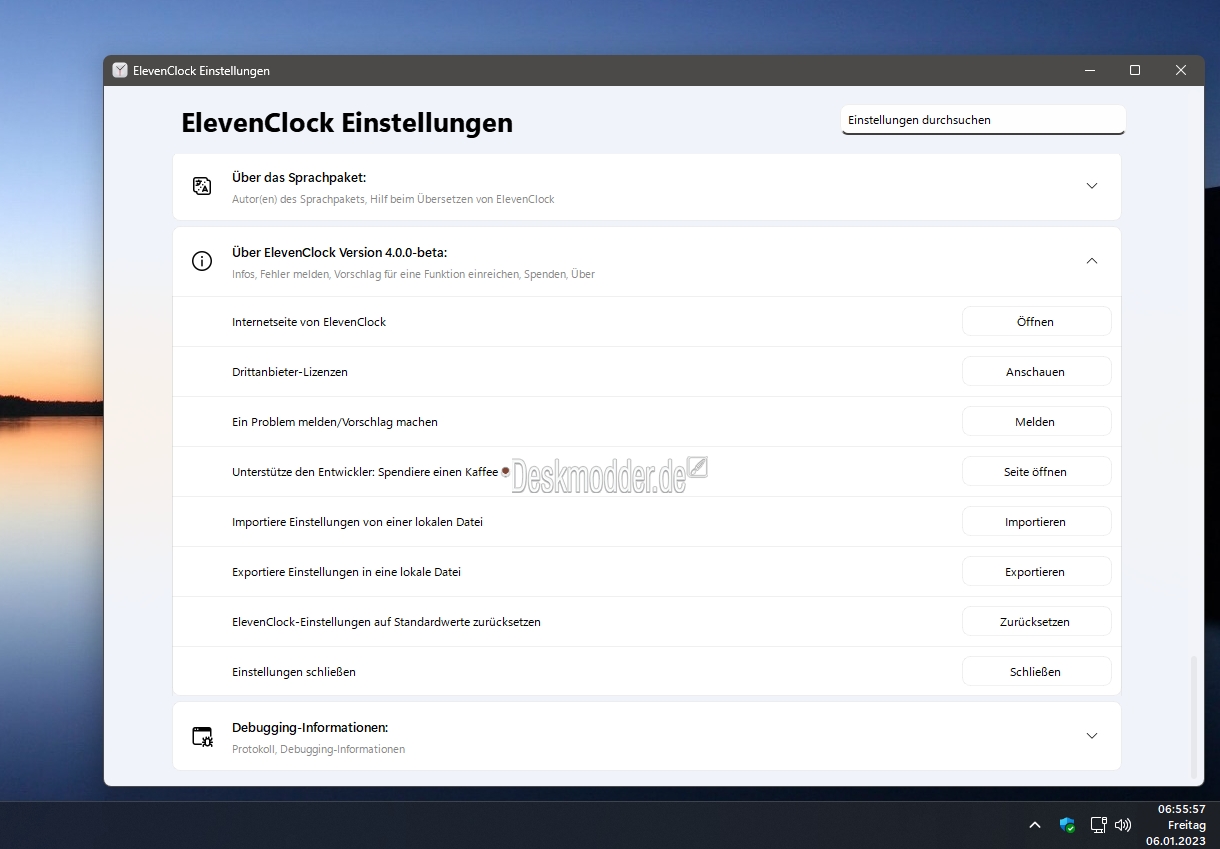Image resolution: width=1220 pixels, height=849 pixels.
Task: Click the "Protokoll, Debugging-Informationen" subtitle
Action: point(318,749)
